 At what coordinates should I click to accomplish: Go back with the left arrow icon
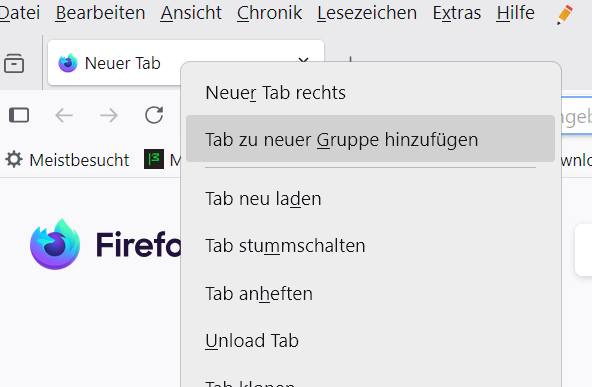tap(64, 115)
